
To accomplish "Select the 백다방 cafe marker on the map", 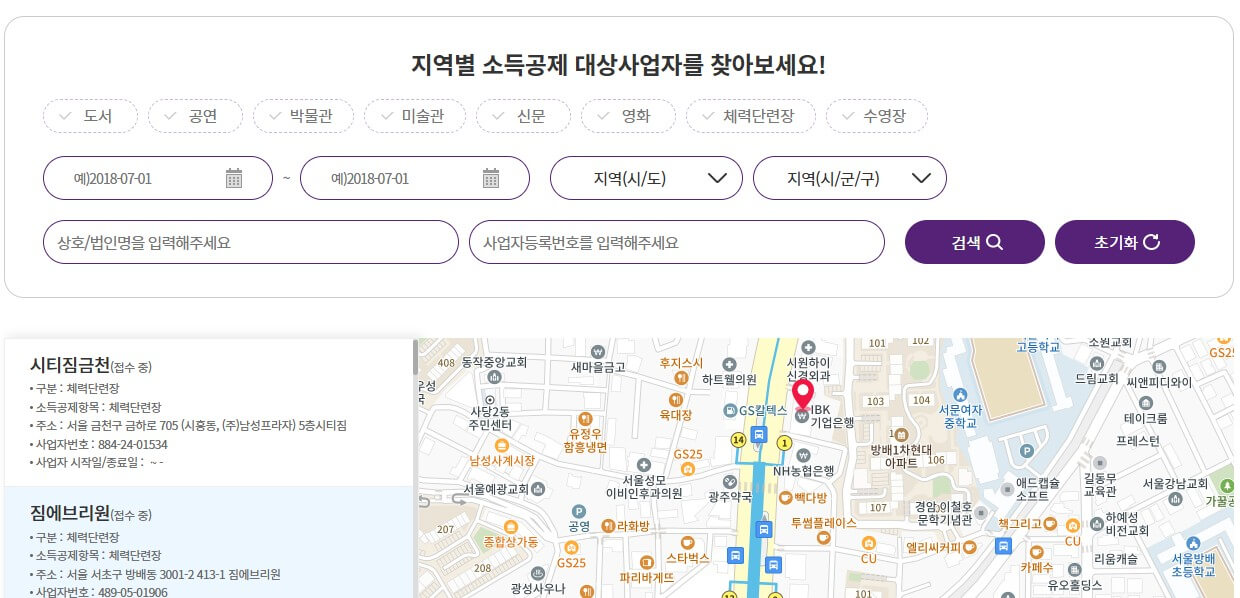I will pos(785,497).
